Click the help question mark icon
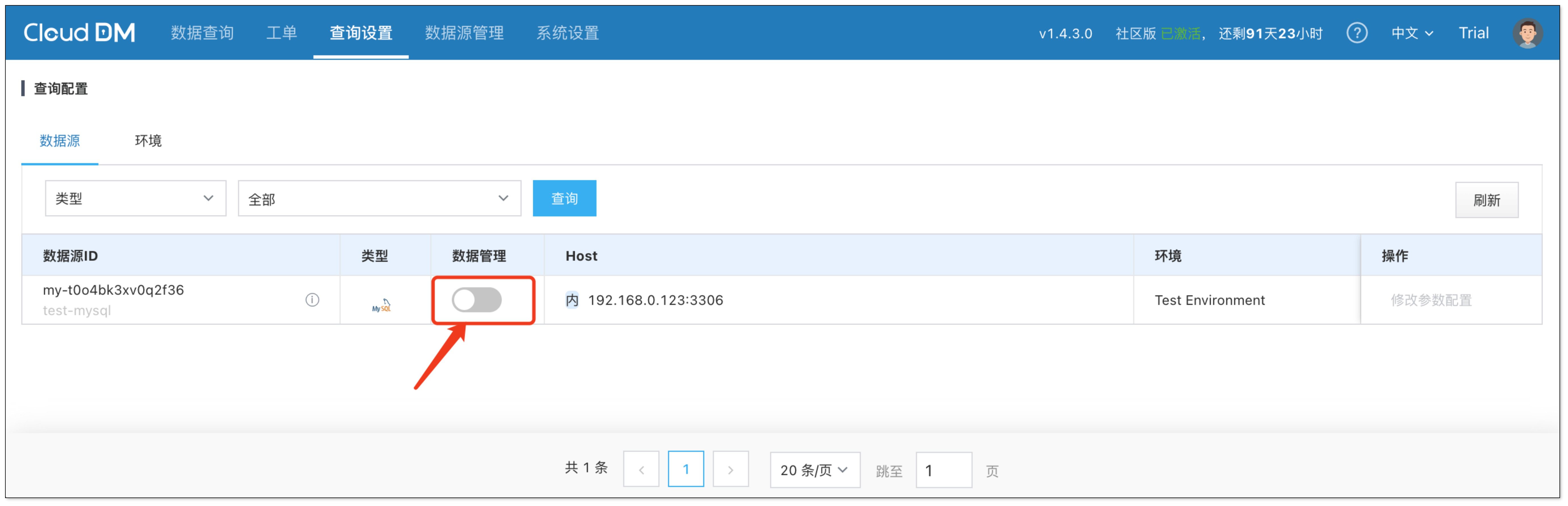The image size is (1568, 506). point(1356,33)
